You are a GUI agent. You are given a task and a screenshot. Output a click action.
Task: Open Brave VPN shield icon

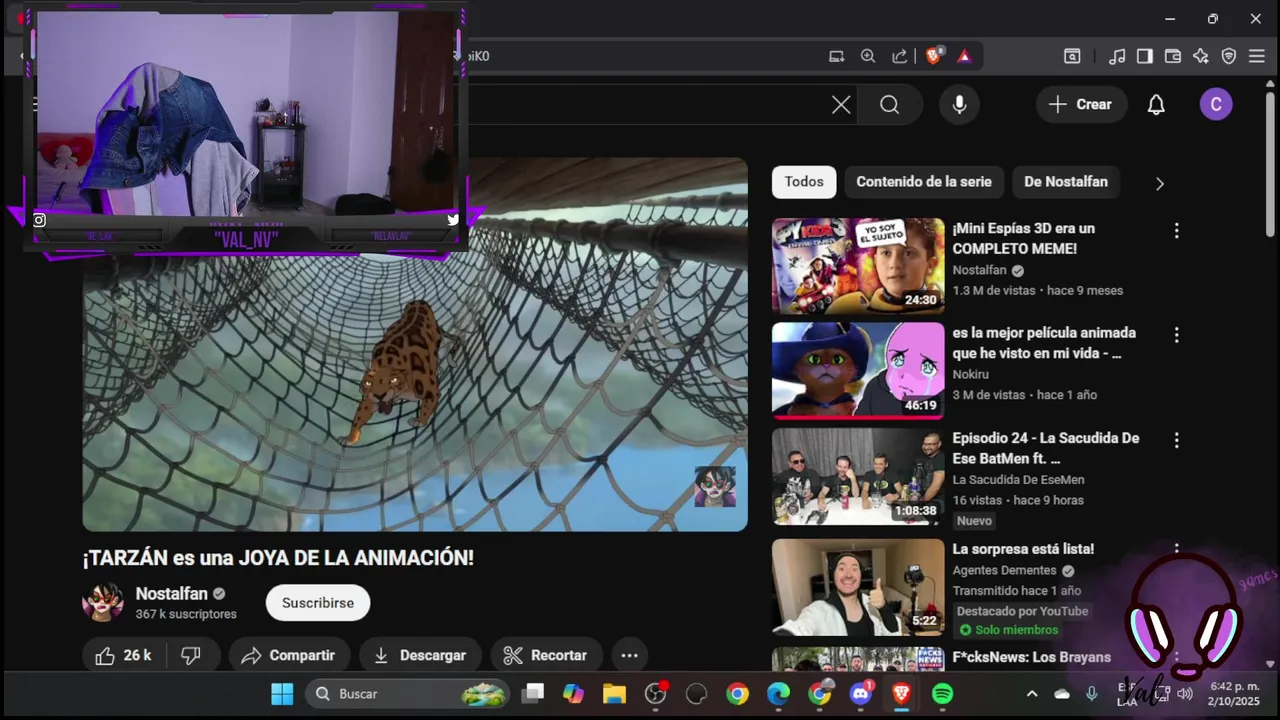click(x=1229, y=56)
